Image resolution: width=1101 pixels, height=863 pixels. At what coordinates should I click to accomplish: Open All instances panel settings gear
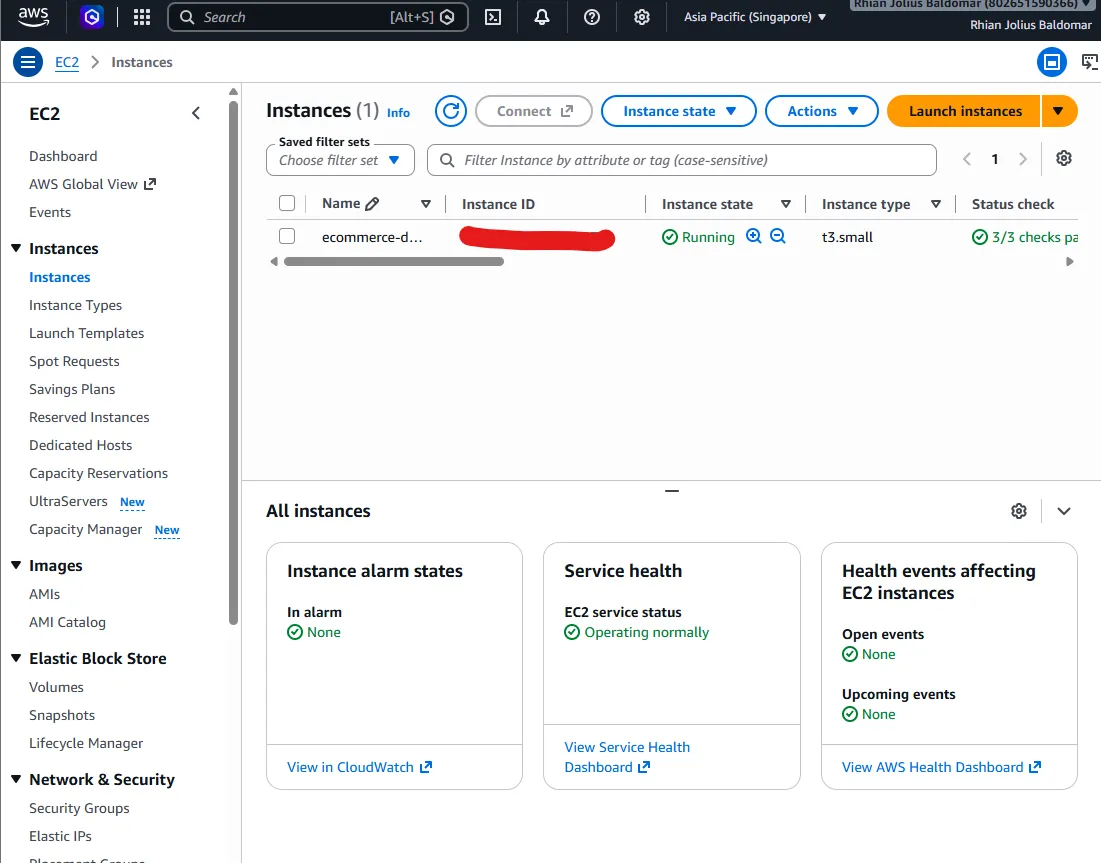click(x=1019, y=511)
